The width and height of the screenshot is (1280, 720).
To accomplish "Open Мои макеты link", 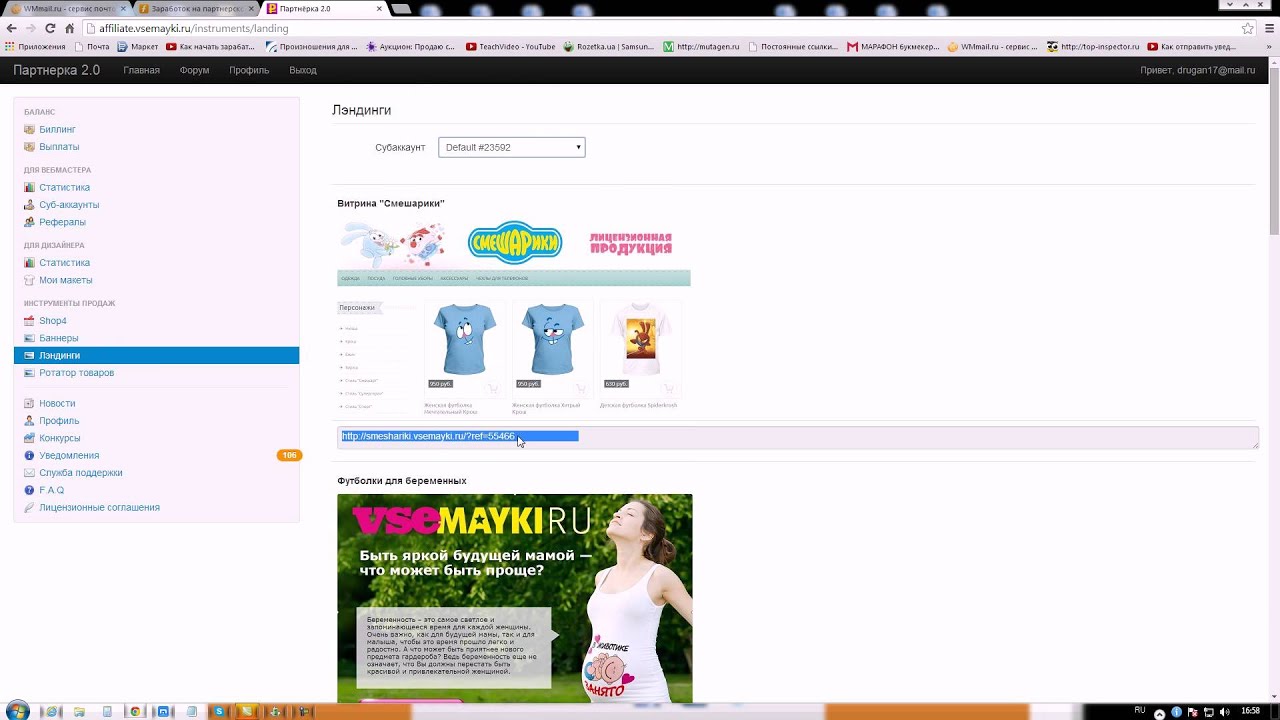I will [x=65, y=281].
